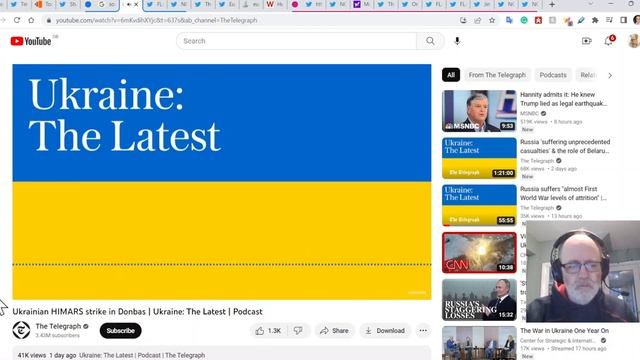This screenshot has height=360, width=640.
Task: Expand the video description showing 41K views
Action: pyautogui.click(x=222, y=354)
